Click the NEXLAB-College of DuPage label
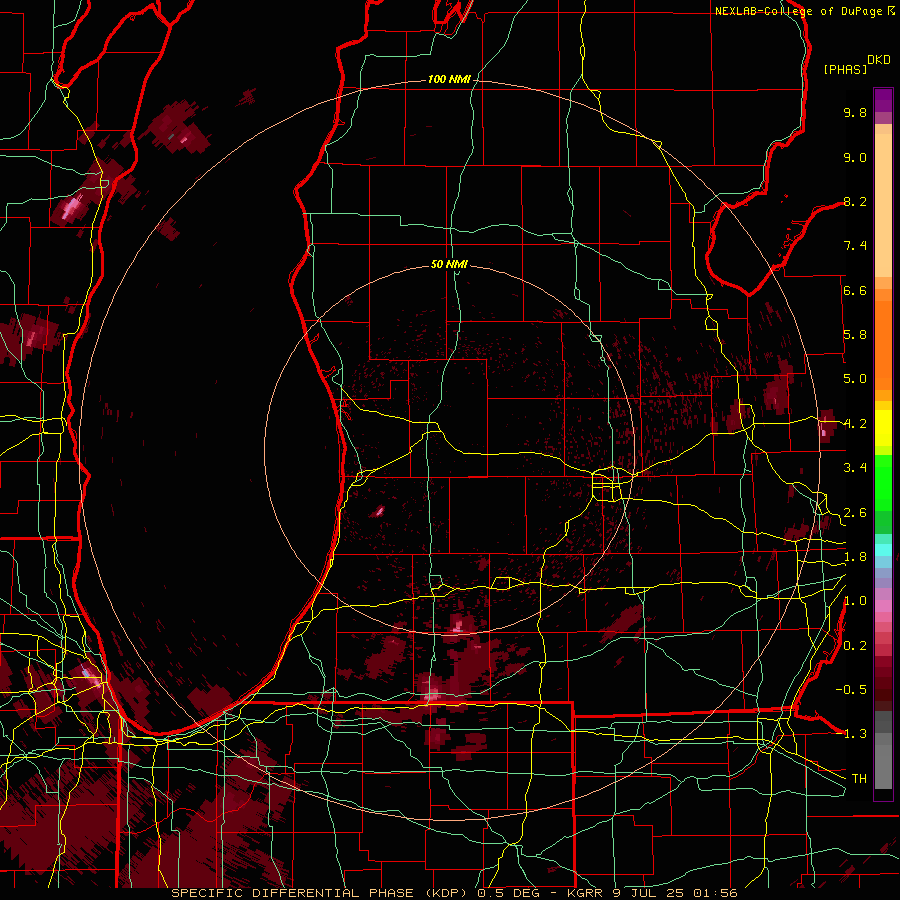The height and width of the screenshot is (900, 900). (800, 11)
